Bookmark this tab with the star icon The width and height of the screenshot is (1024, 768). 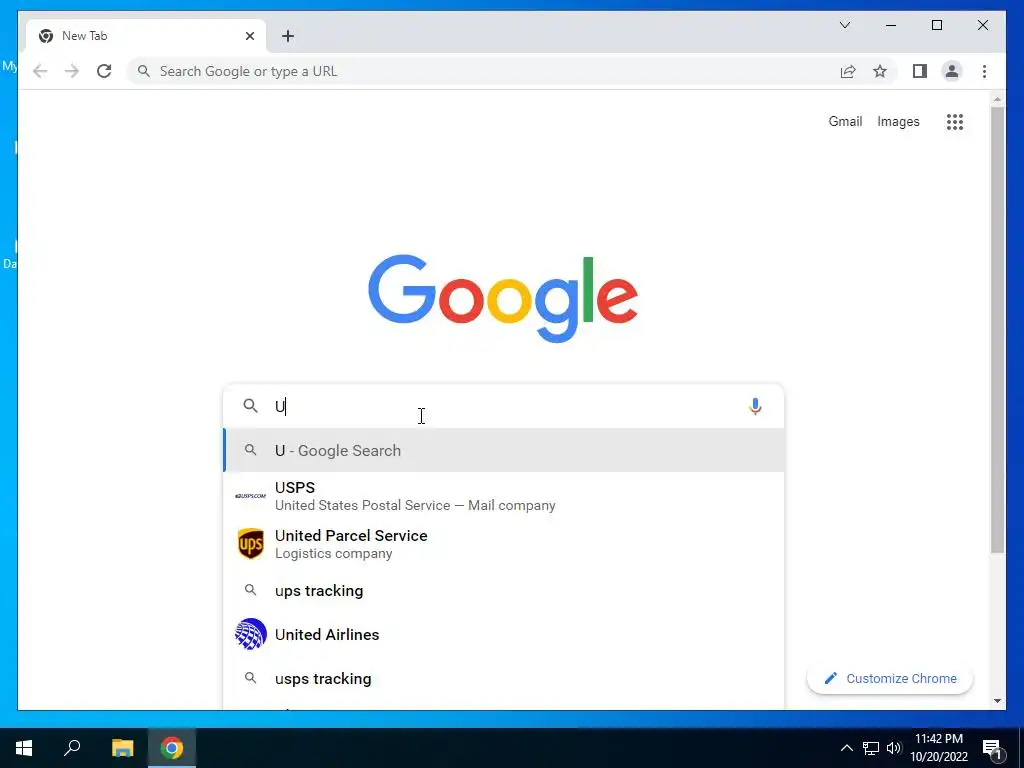[x=880, y=71]
